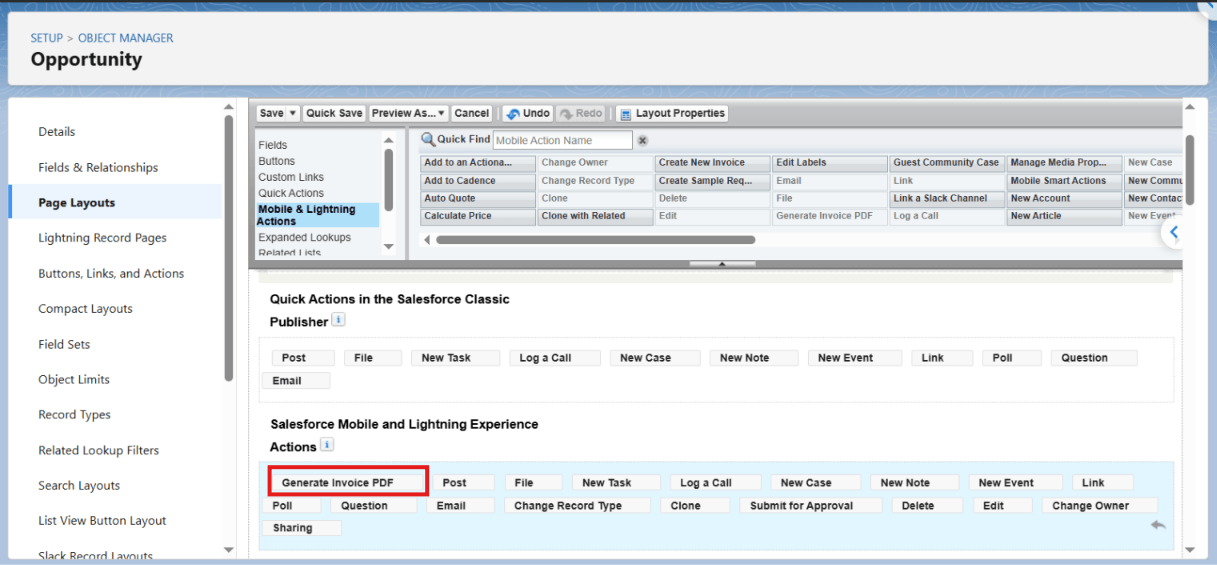Open Layout Properties
Screen dimensions: 1217x565
tap(671, 114)
